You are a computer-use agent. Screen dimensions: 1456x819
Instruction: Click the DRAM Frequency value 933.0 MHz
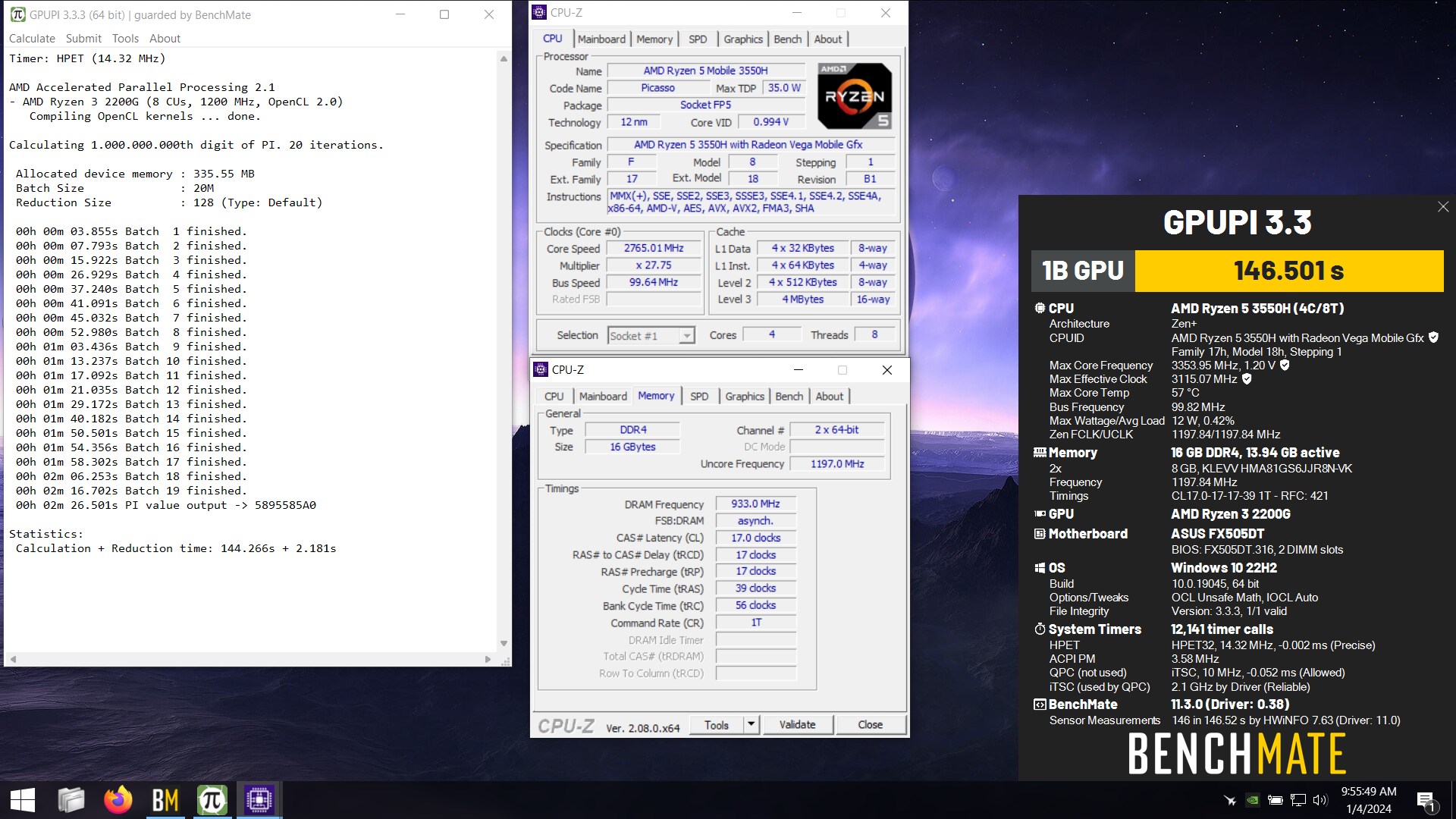[x=755, y=504]
